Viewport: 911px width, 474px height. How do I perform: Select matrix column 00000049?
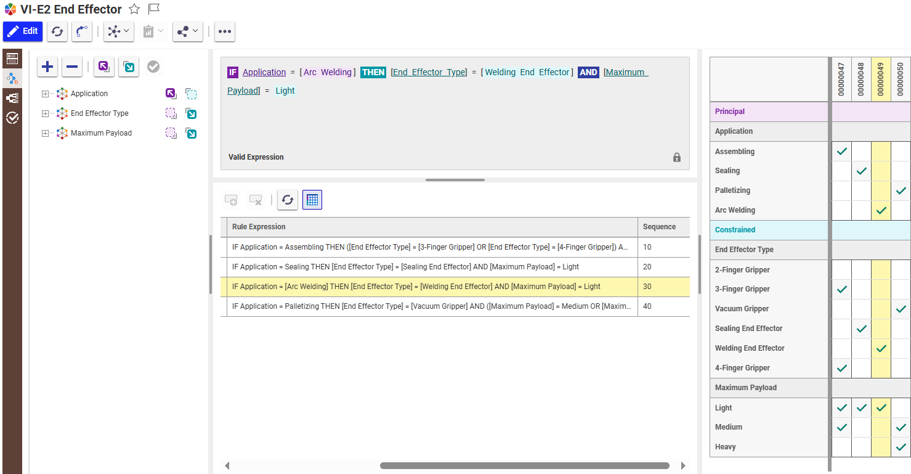click(x=881, y=80)
